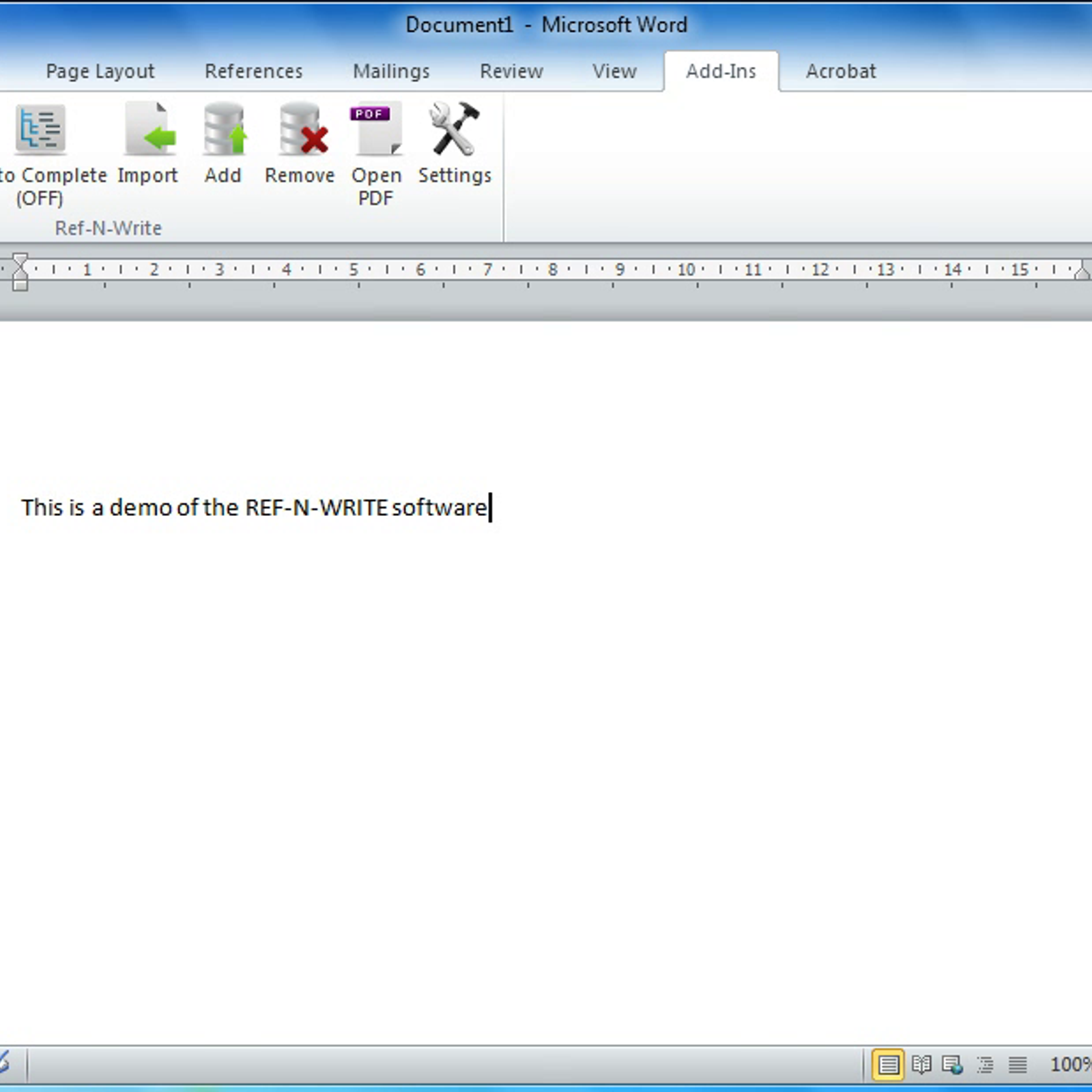1092x1092 pixels.
Task: Switch to Web Layout view
Action: coord(952,1065)
